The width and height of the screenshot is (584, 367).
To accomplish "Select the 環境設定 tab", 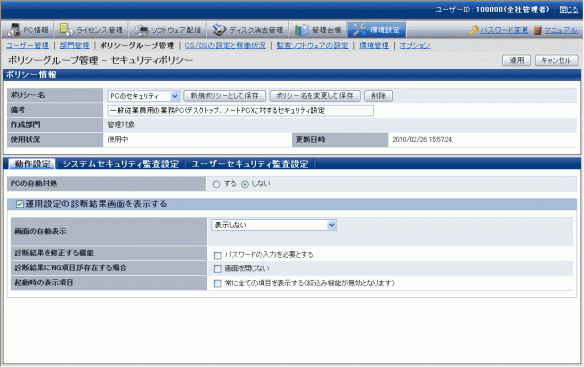I will coord(377,30).
